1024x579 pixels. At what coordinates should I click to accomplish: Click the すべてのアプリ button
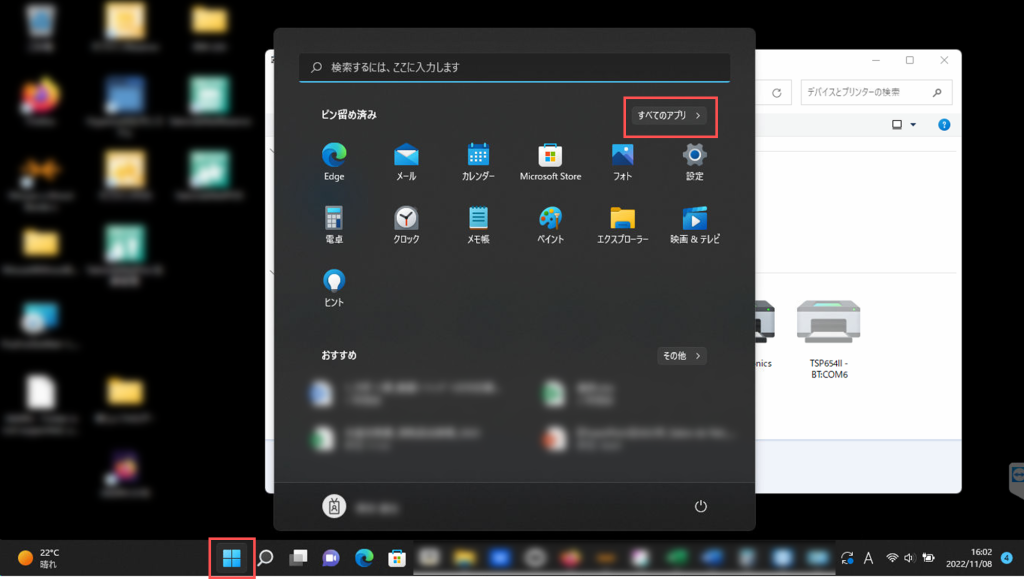669,116
